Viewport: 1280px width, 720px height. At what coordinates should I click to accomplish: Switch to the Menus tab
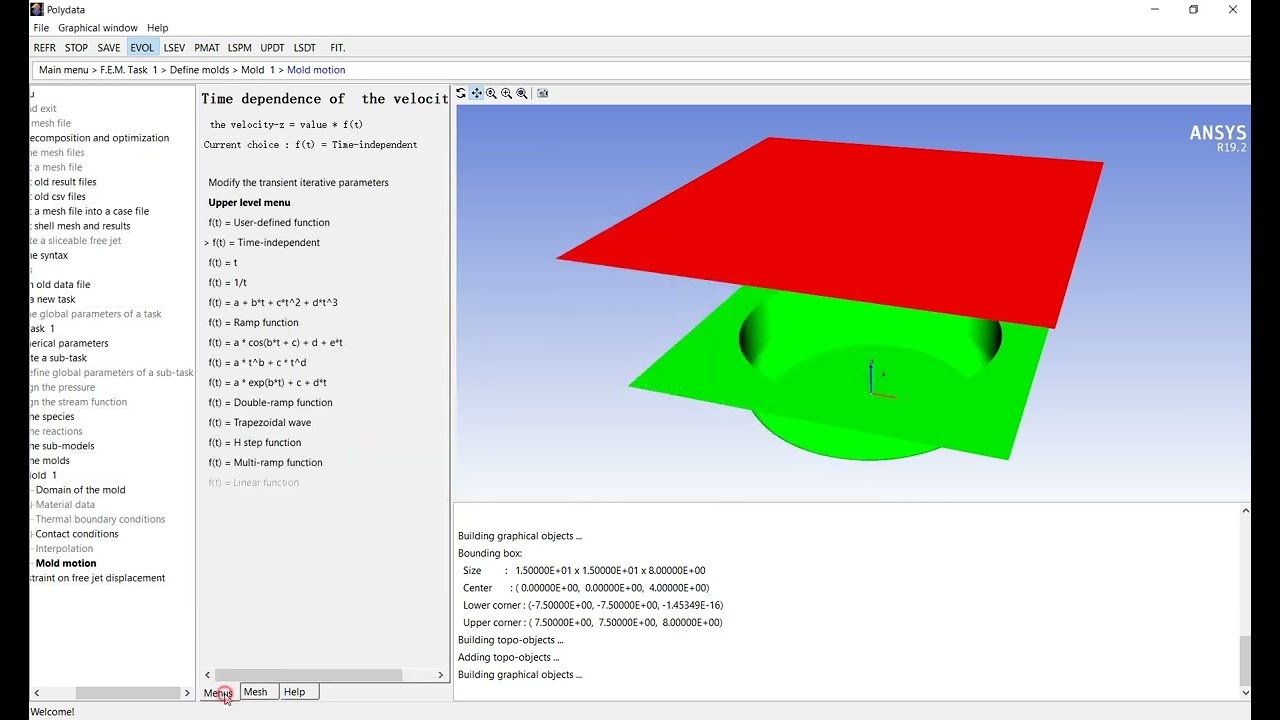pos(218,692)
